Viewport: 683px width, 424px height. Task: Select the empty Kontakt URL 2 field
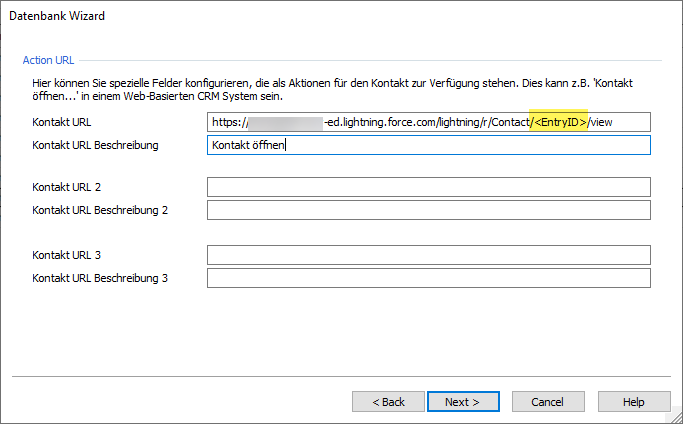pyautogui.click(x=428, y=187)
